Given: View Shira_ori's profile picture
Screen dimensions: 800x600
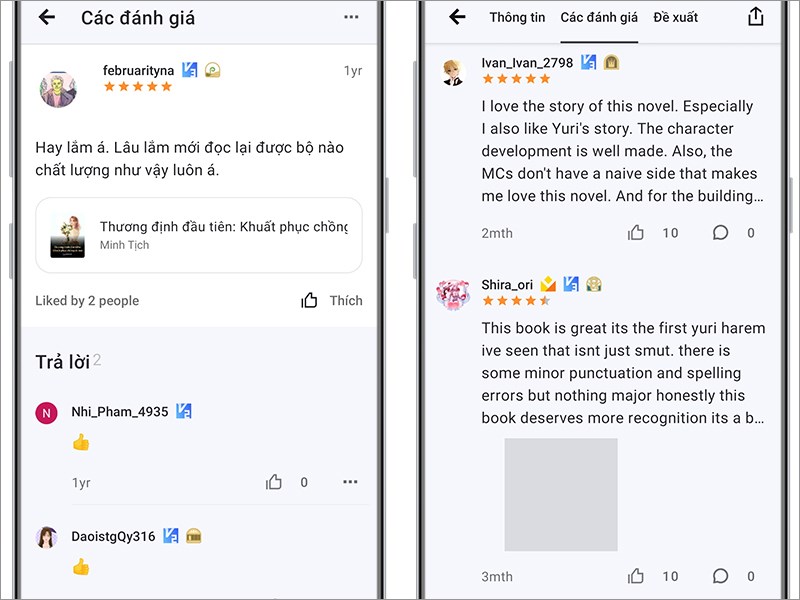Looking at the screenshot, I should pyautogui.click(x=453, y=295).
